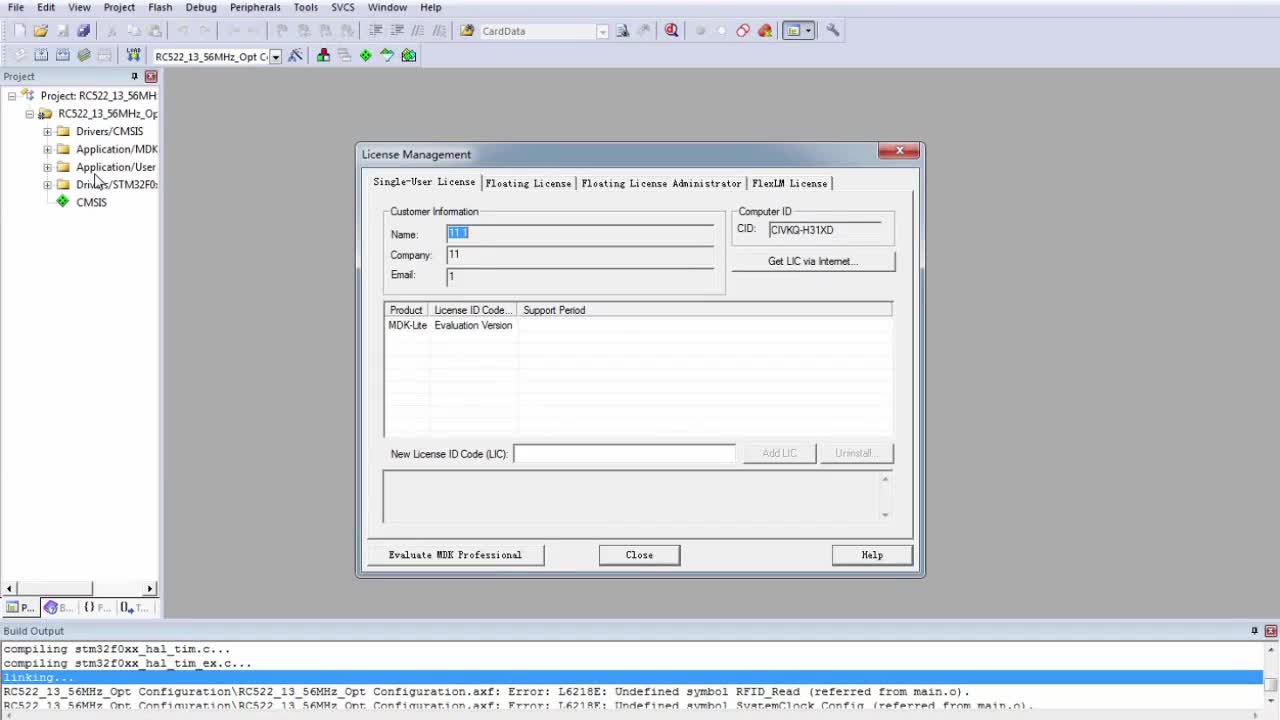Switch to the Books tab in project panel

coord(59,607)
